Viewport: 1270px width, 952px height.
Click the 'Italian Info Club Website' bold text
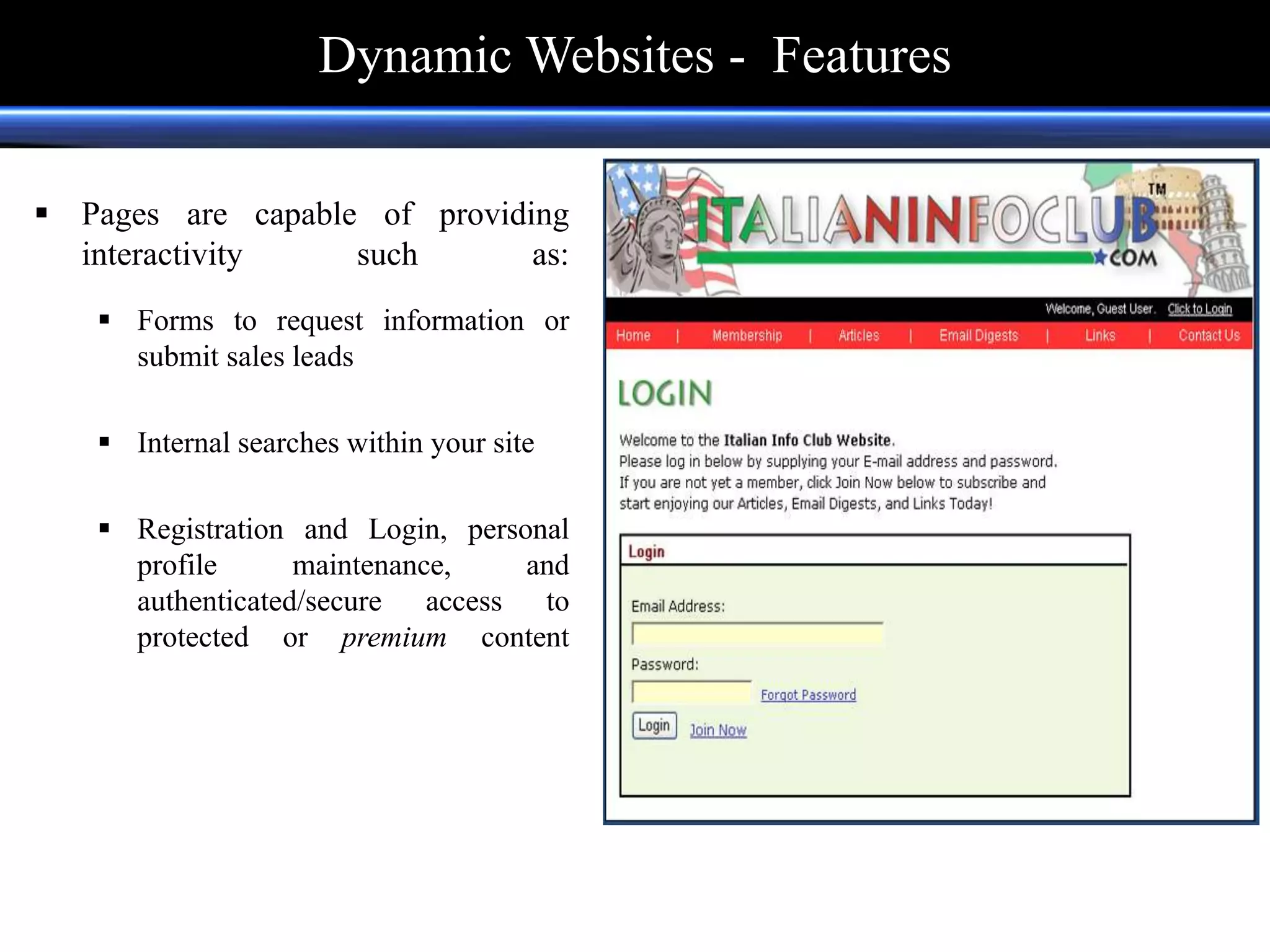pyautogui.click(x=808, y=440)
